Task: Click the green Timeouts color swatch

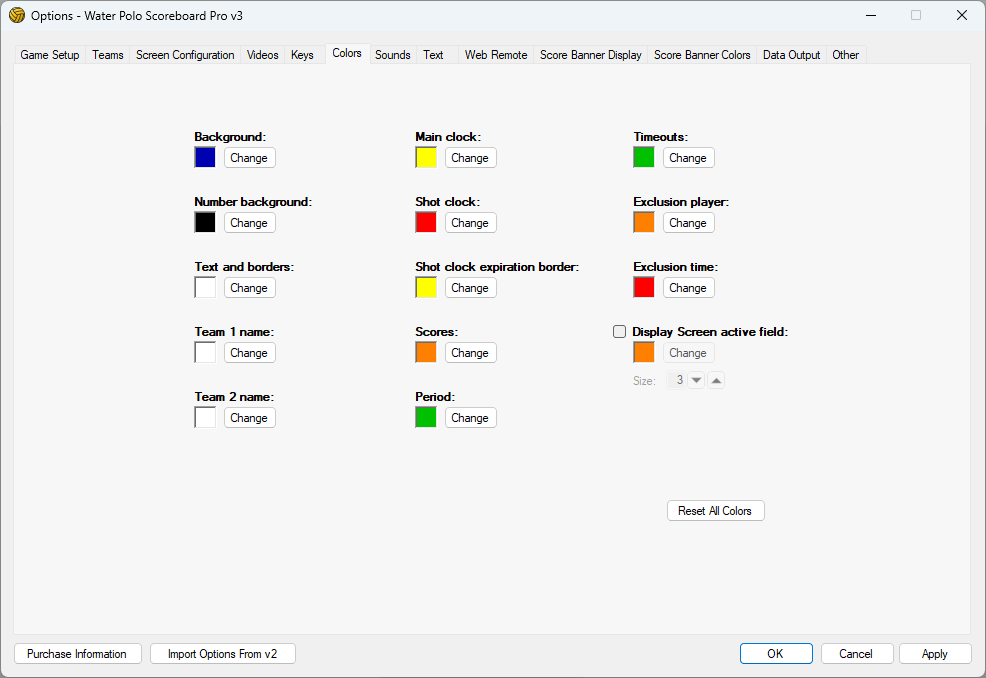Action: point(644,157)
